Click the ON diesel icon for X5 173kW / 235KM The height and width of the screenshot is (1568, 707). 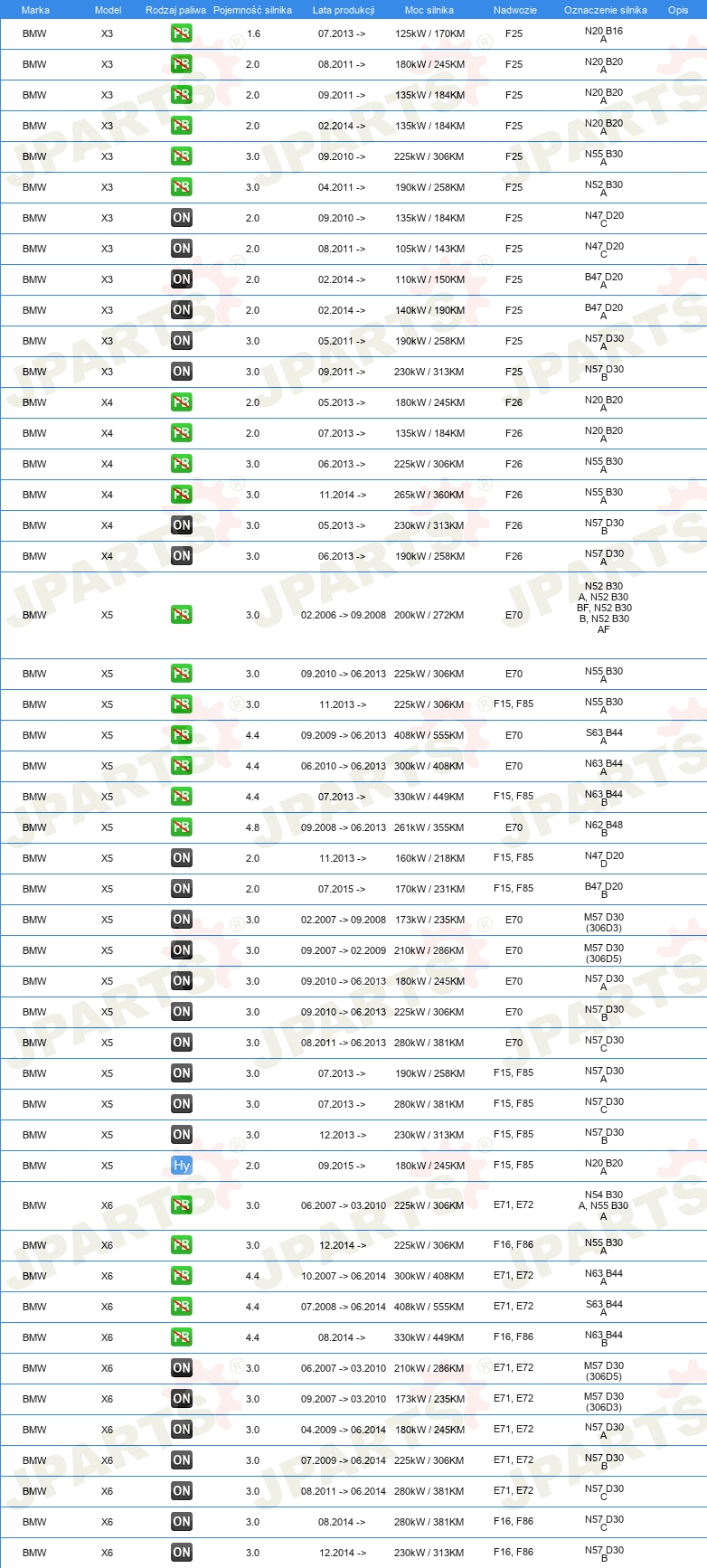[182, 920]
